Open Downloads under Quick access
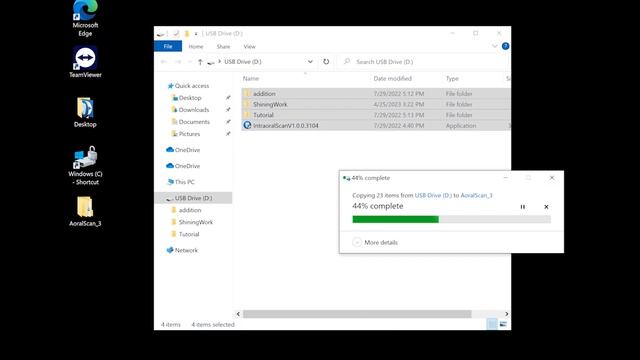 [x=193, y=110]
